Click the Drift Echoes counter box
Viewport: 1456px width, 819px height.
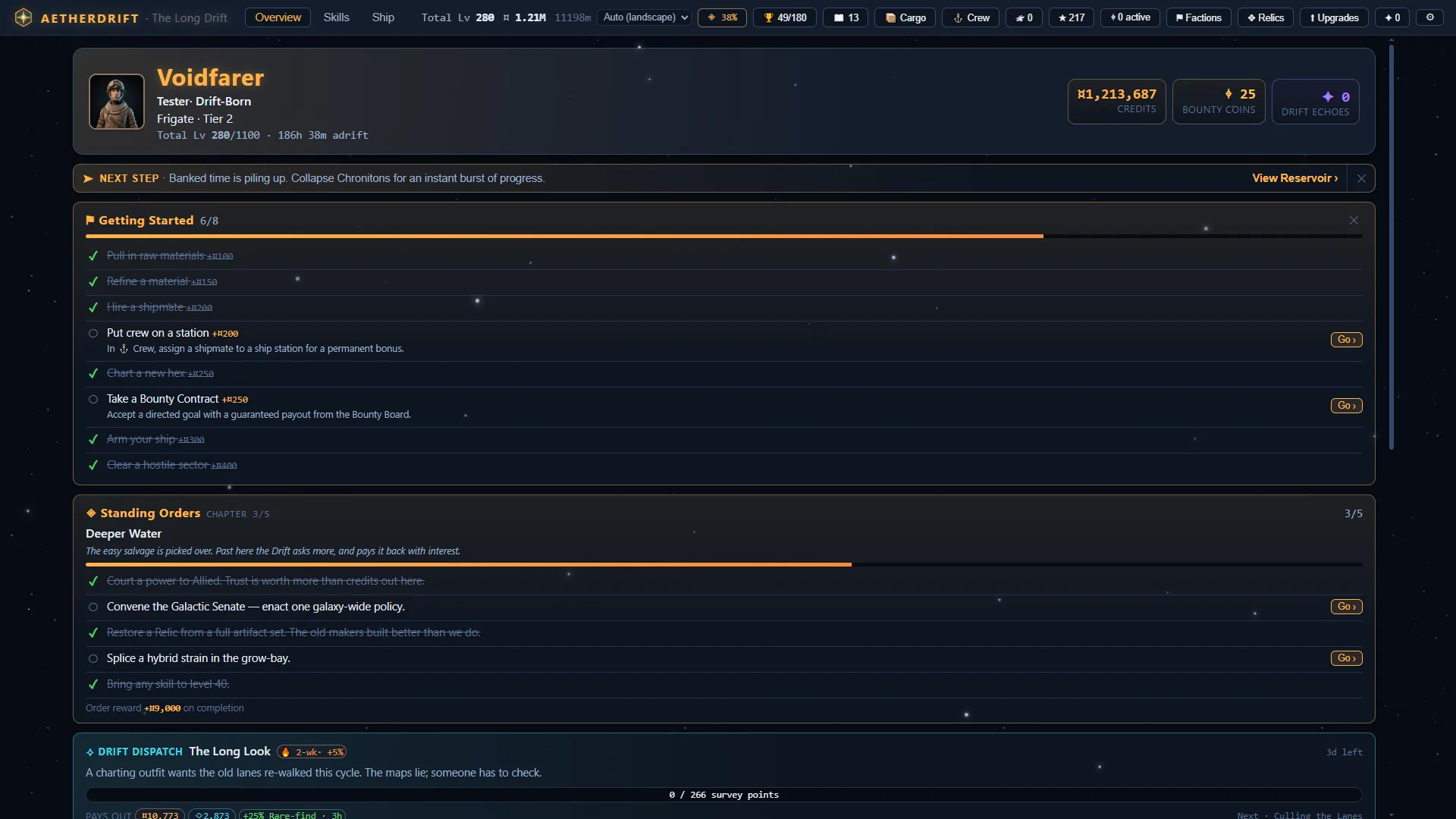point(1315,102)
